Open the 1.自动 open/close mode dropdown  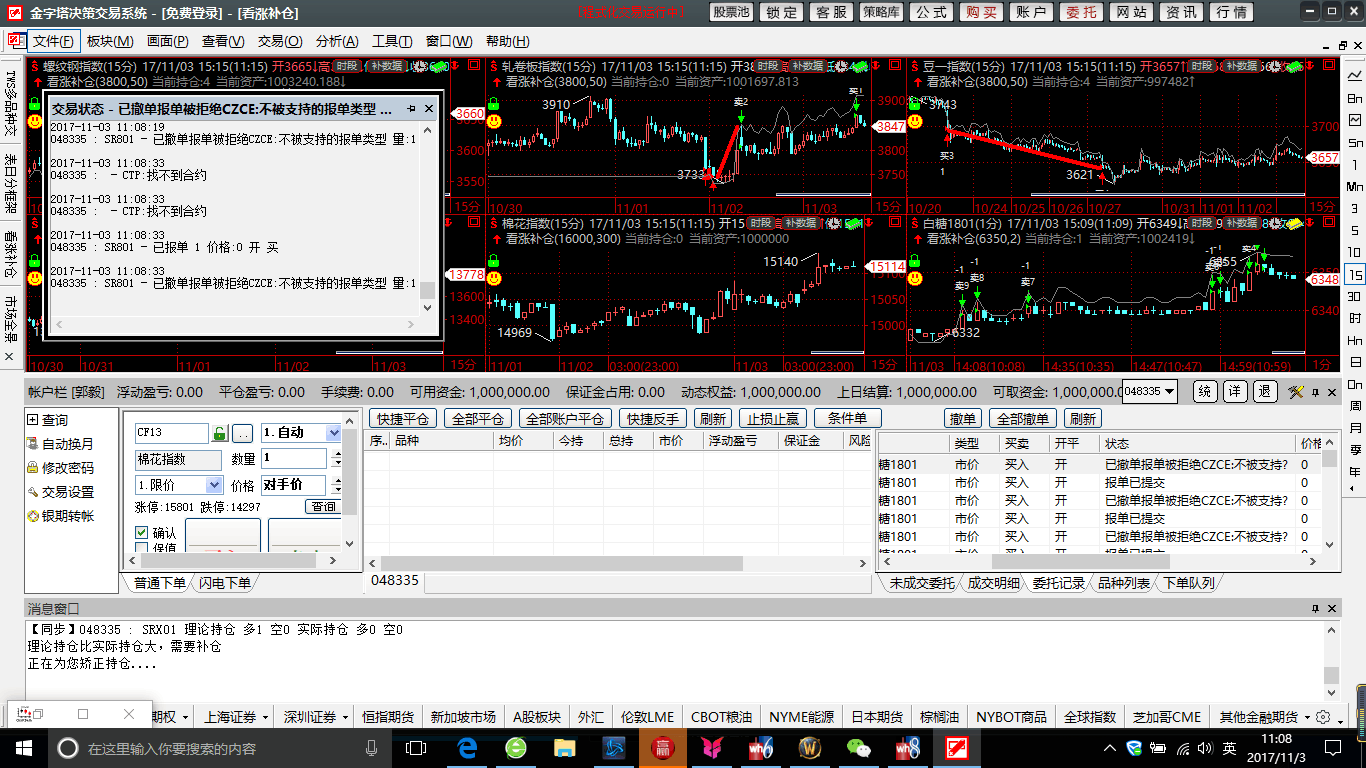pos(332,433)
